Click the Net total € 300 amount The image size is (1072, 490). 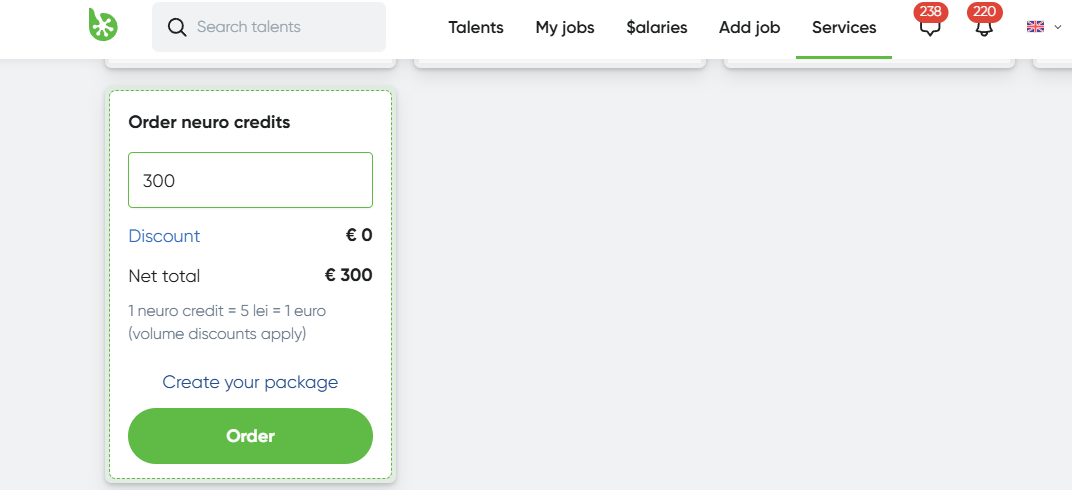coord(349,275)
